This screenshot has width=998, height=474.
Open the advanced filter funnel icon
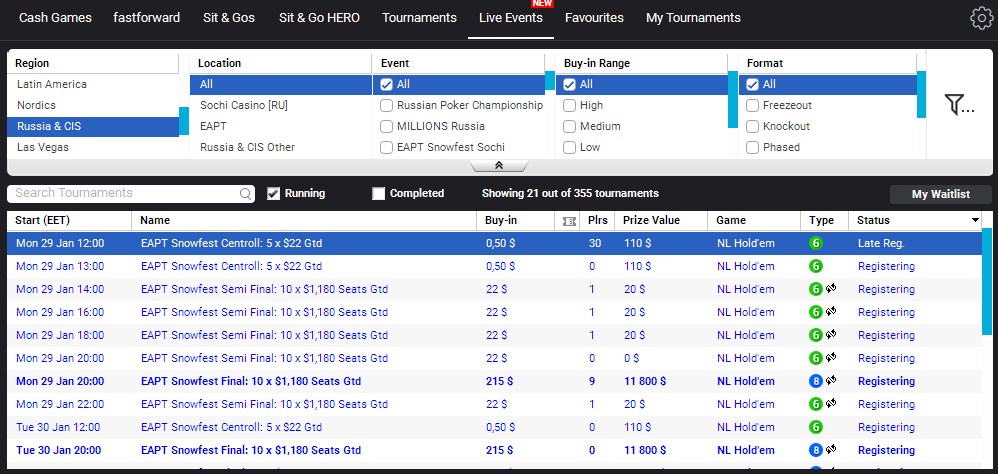tap(959, 104)
